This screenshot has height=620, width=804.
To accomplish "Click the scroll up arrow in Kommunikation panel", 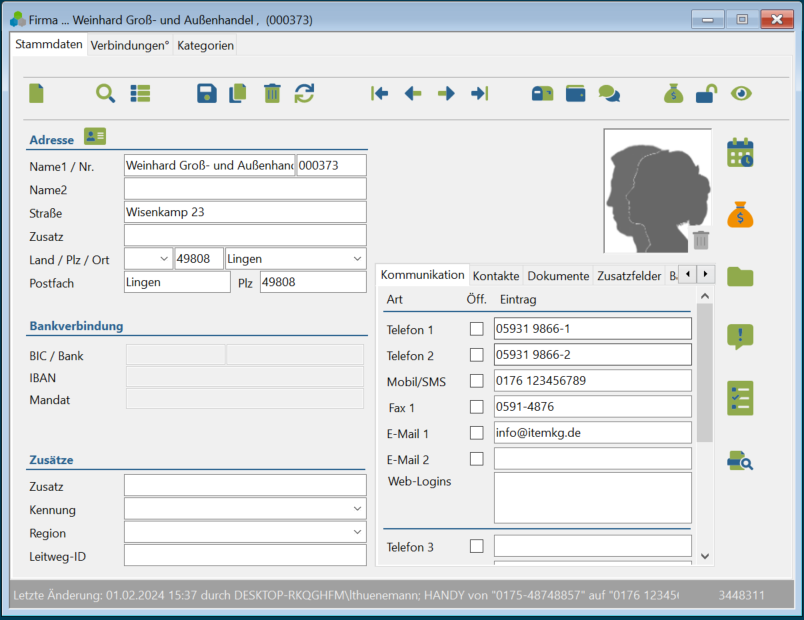I will point(705,296).
